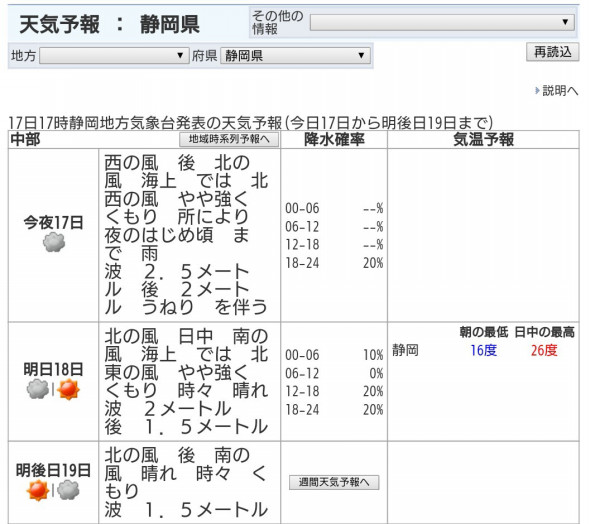The image size is (600, 524).
Task: Select the 中部 region heading
Action: pyautogui.click(x=25, y=140)
